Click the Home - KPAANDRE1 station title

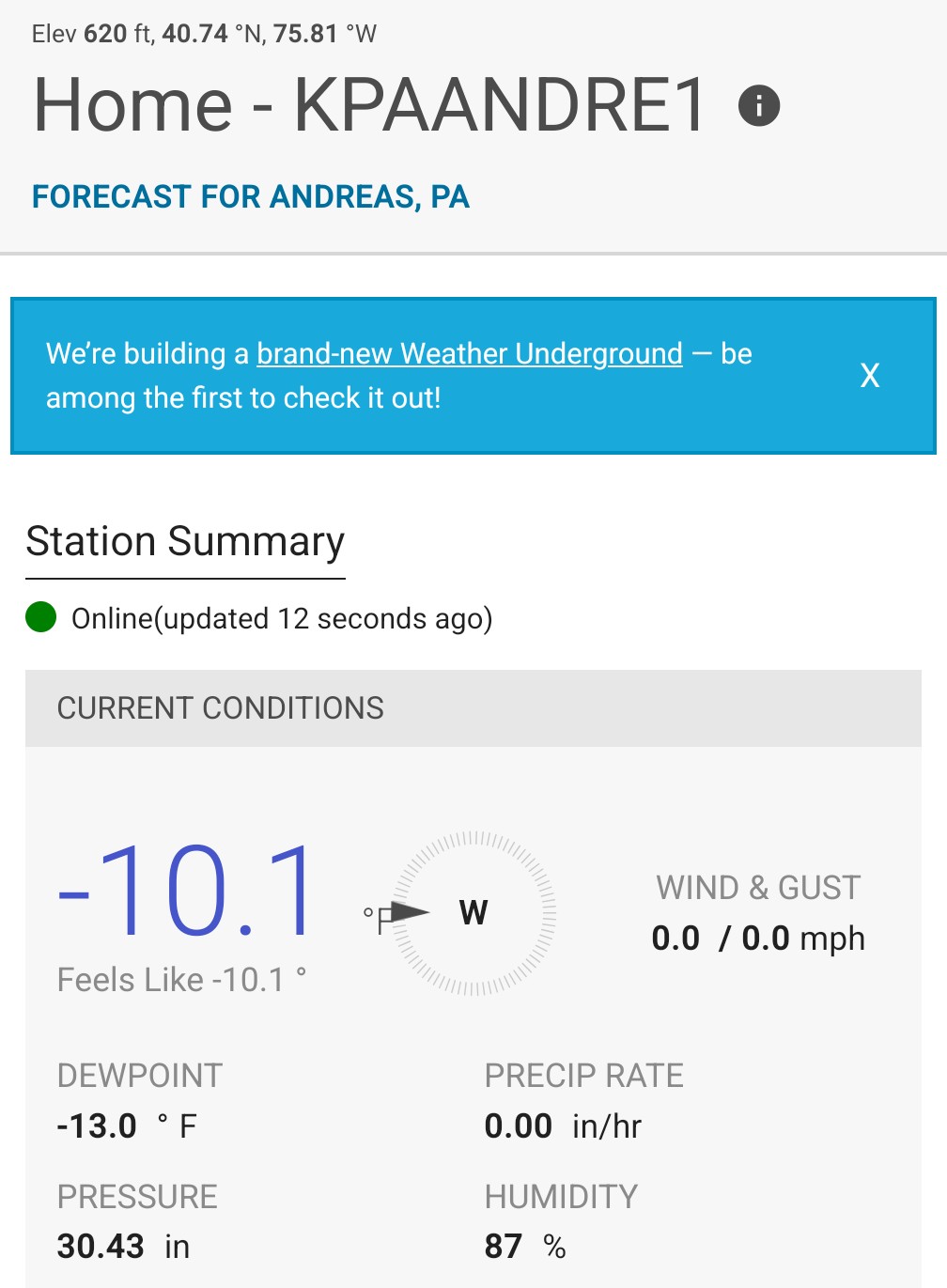pos(369,104)
